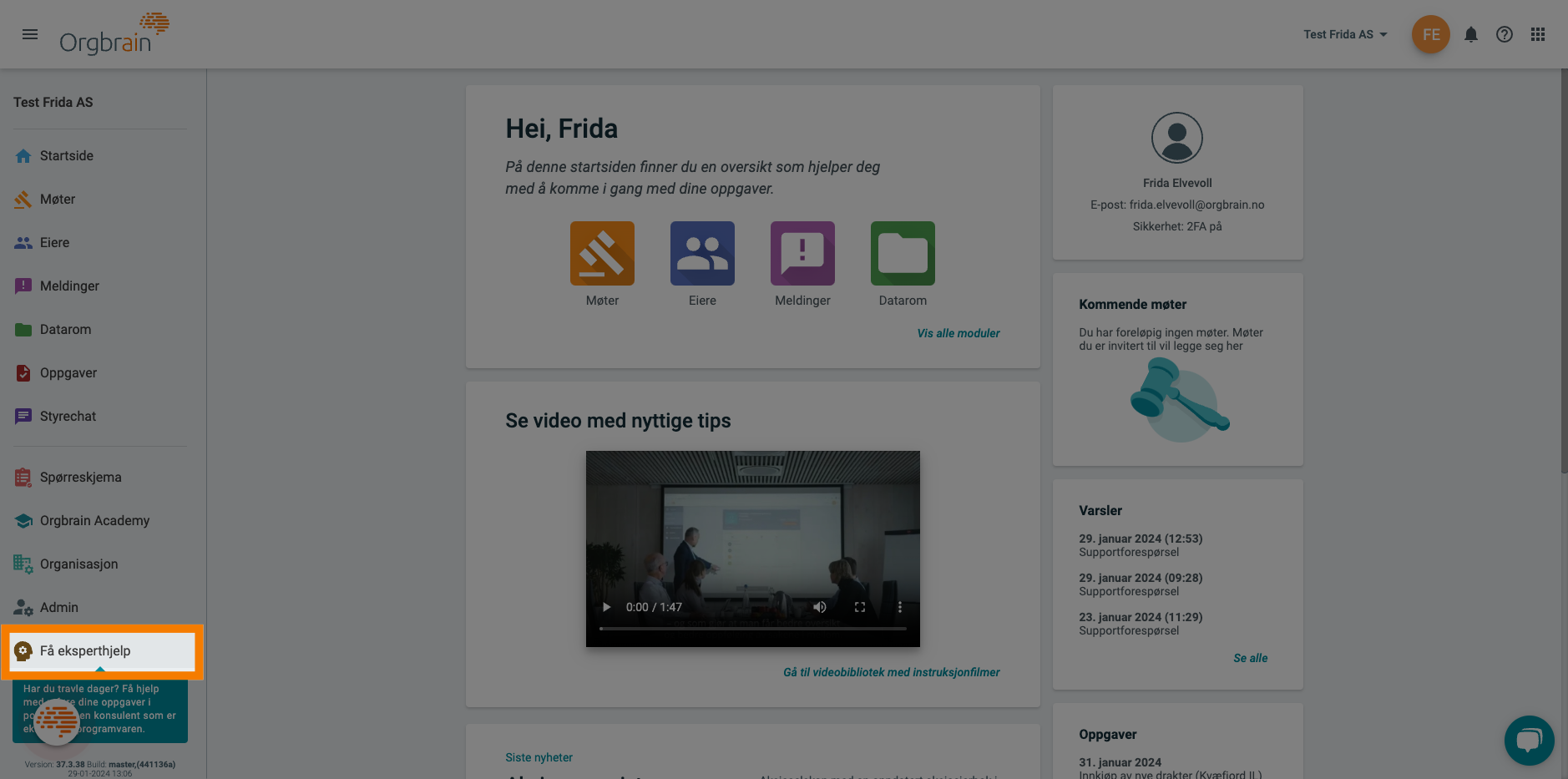Click the Styrechat chat sidebar icon
Image resolution: width=1568 pixels, height=779 pixels.
(23, 416)
